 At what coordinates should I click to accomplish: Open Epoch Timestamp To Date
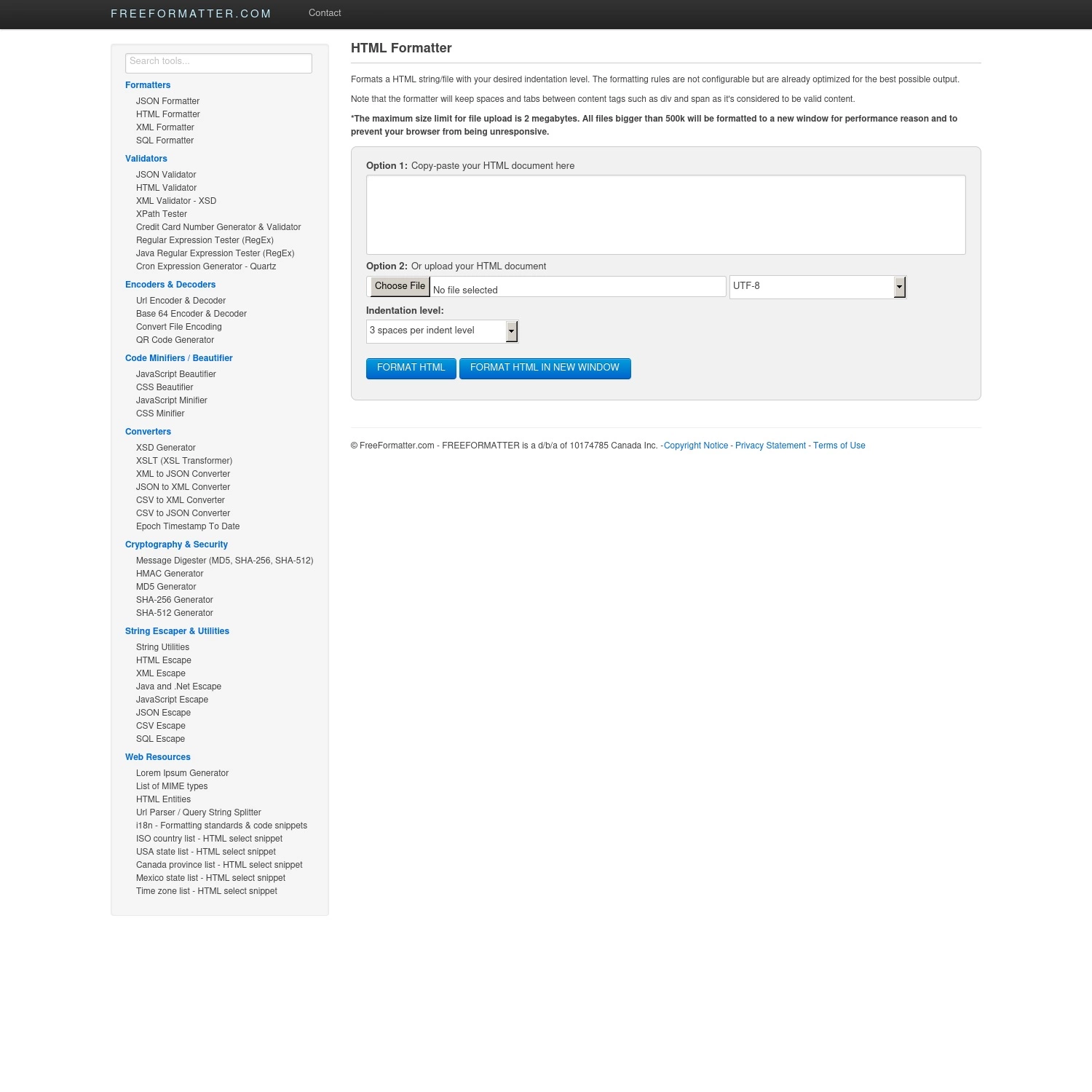tap(188, 526)
